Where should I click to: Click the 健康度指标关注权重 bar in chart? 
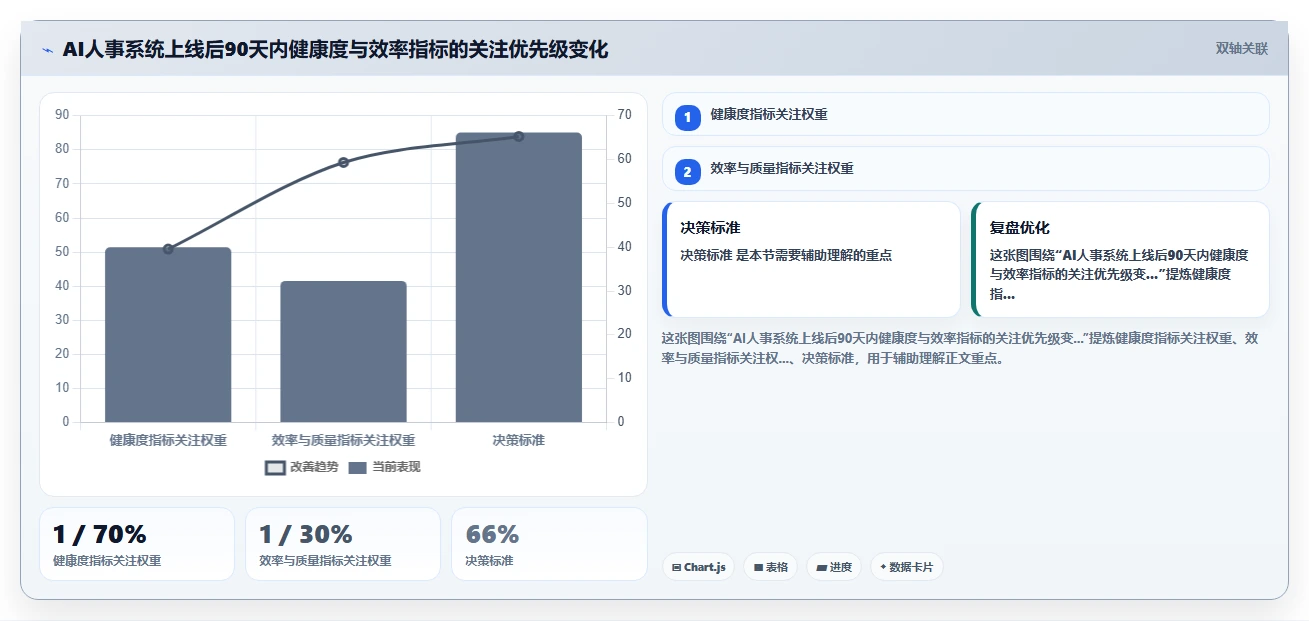168,335
